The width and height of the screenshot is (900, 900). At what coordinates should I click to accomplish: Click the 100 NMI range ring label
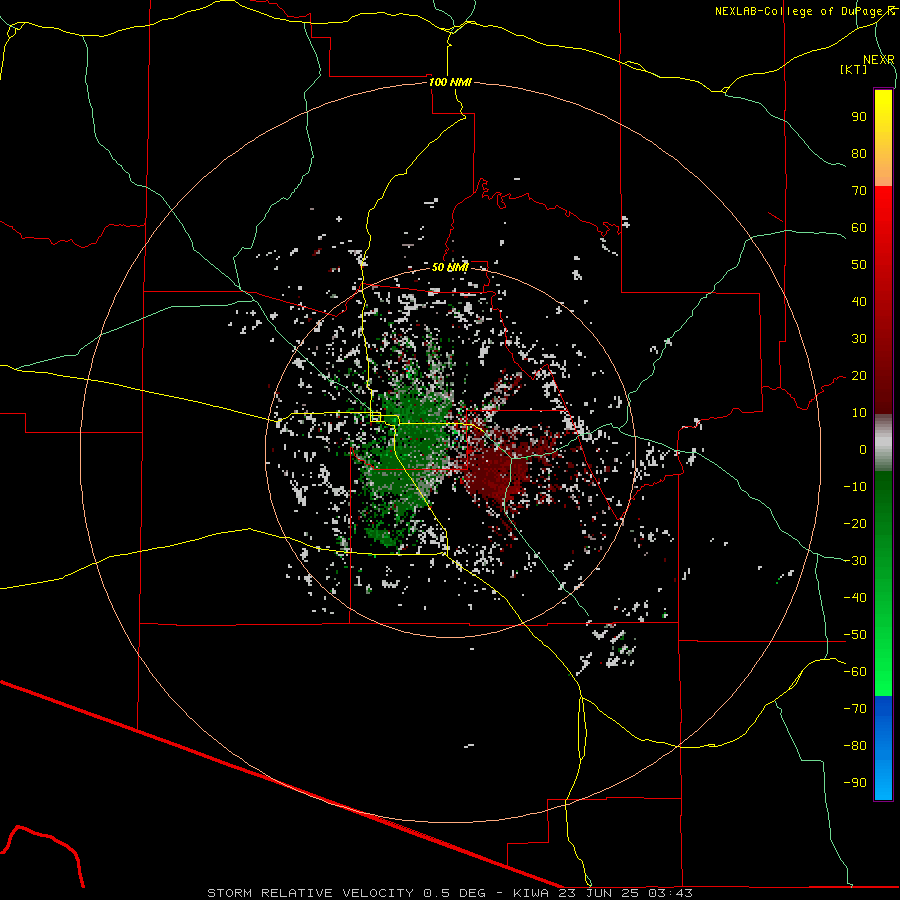tap(450, 82)
